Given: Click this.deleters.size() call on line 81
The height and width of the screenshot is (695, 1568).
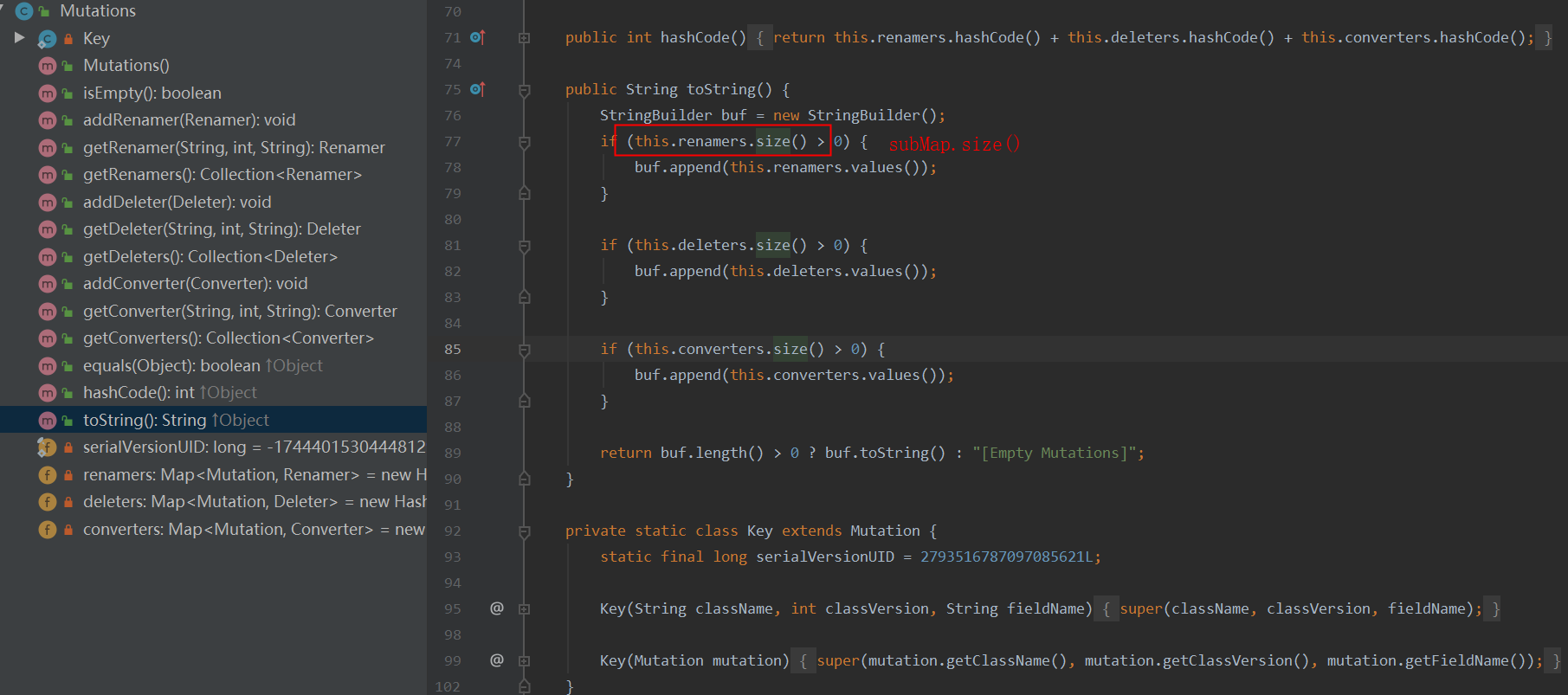Looking at the screenshot, I should click(x=720, y=246).
